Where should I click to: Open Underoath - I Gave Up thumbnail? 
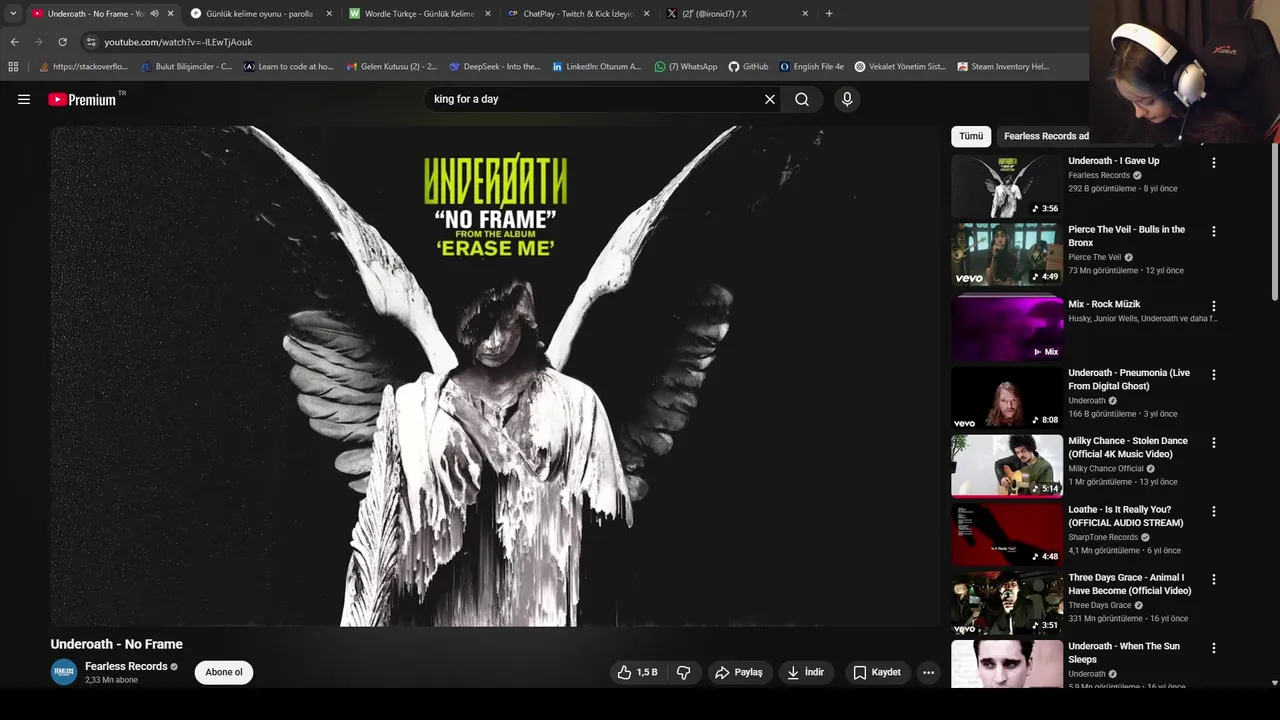point(1007,186)
